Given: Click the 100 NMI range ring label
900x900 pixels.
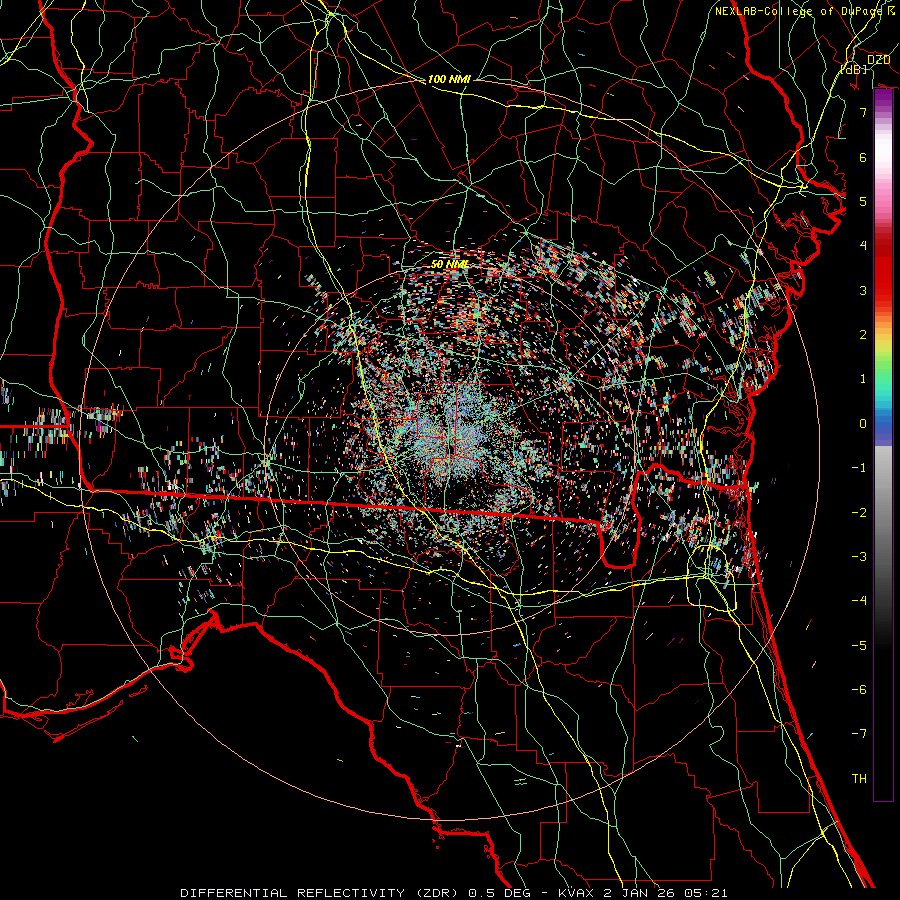Looking at the screenshot, I should 449,79.
